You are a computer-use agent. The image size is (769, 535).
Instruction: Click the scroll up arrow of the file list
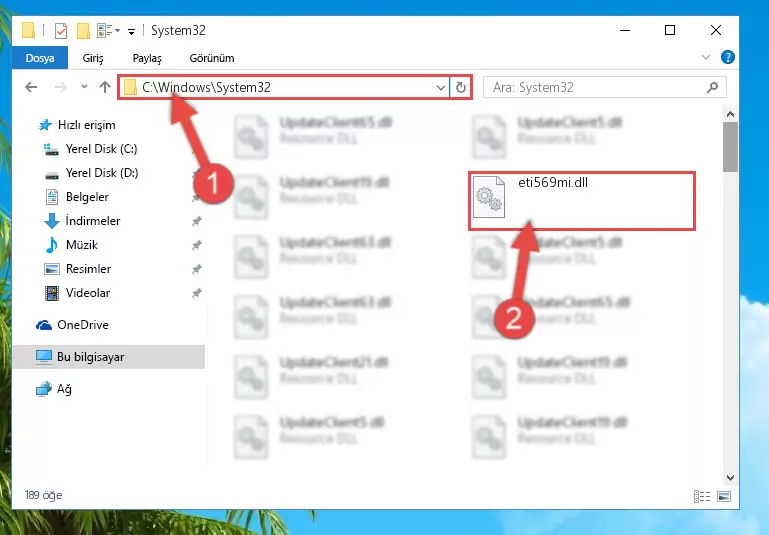point(730,114)
